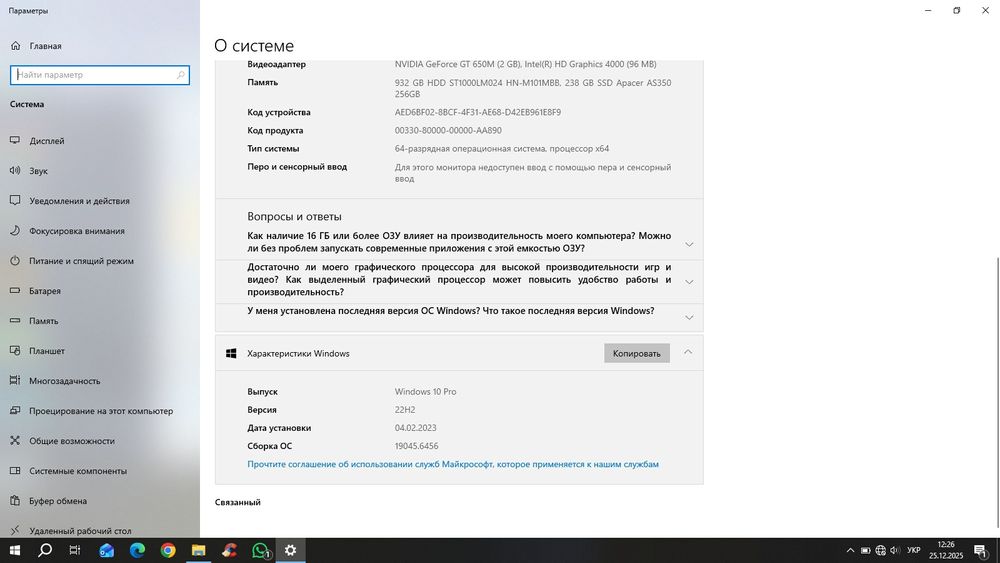Open network status in the tray
The width and height of the screenshot is (1000, 563).
click(881, 550)
